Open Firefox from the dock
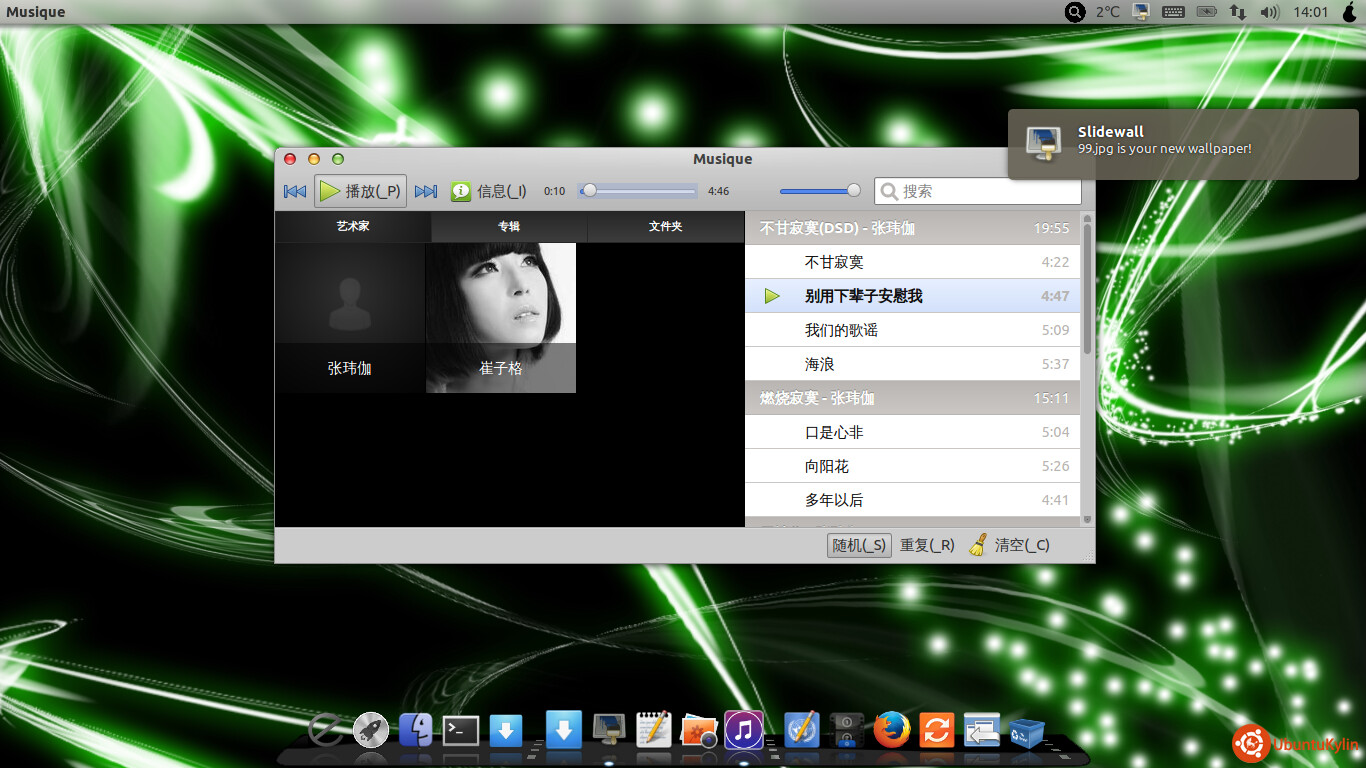 pyautogui.click(x=892, y=730)
